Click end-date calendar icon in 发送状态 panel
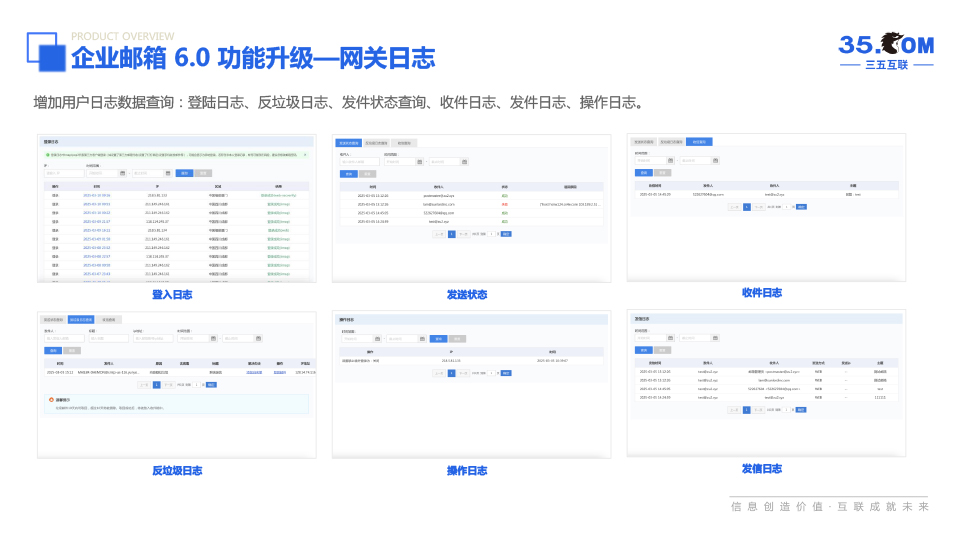The width and height of the screenshot is (960, 540). pos(463,161)
